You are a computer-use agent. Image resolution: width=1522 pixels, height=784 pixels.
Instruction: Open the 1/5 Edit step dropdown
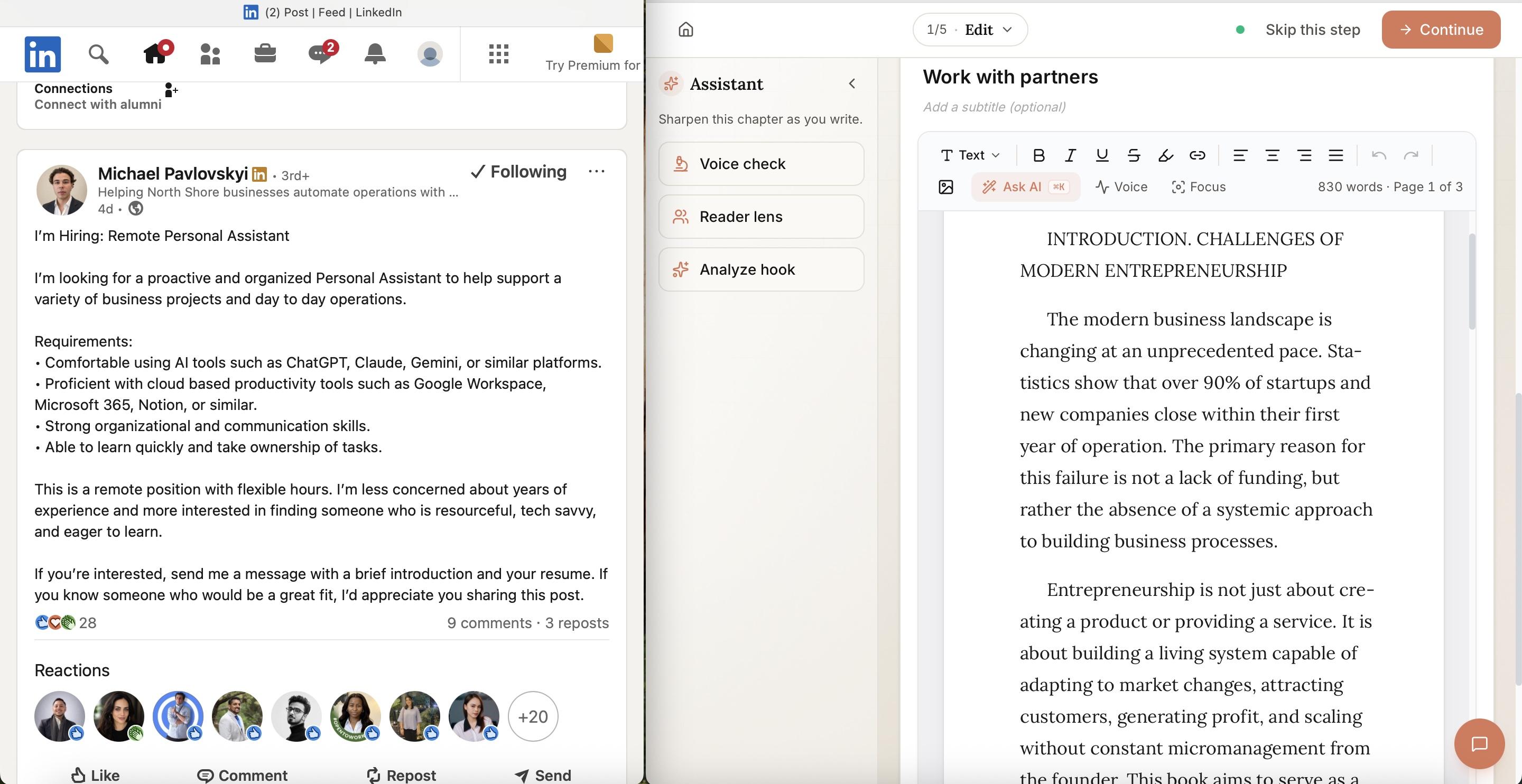[x=970, y=29]
